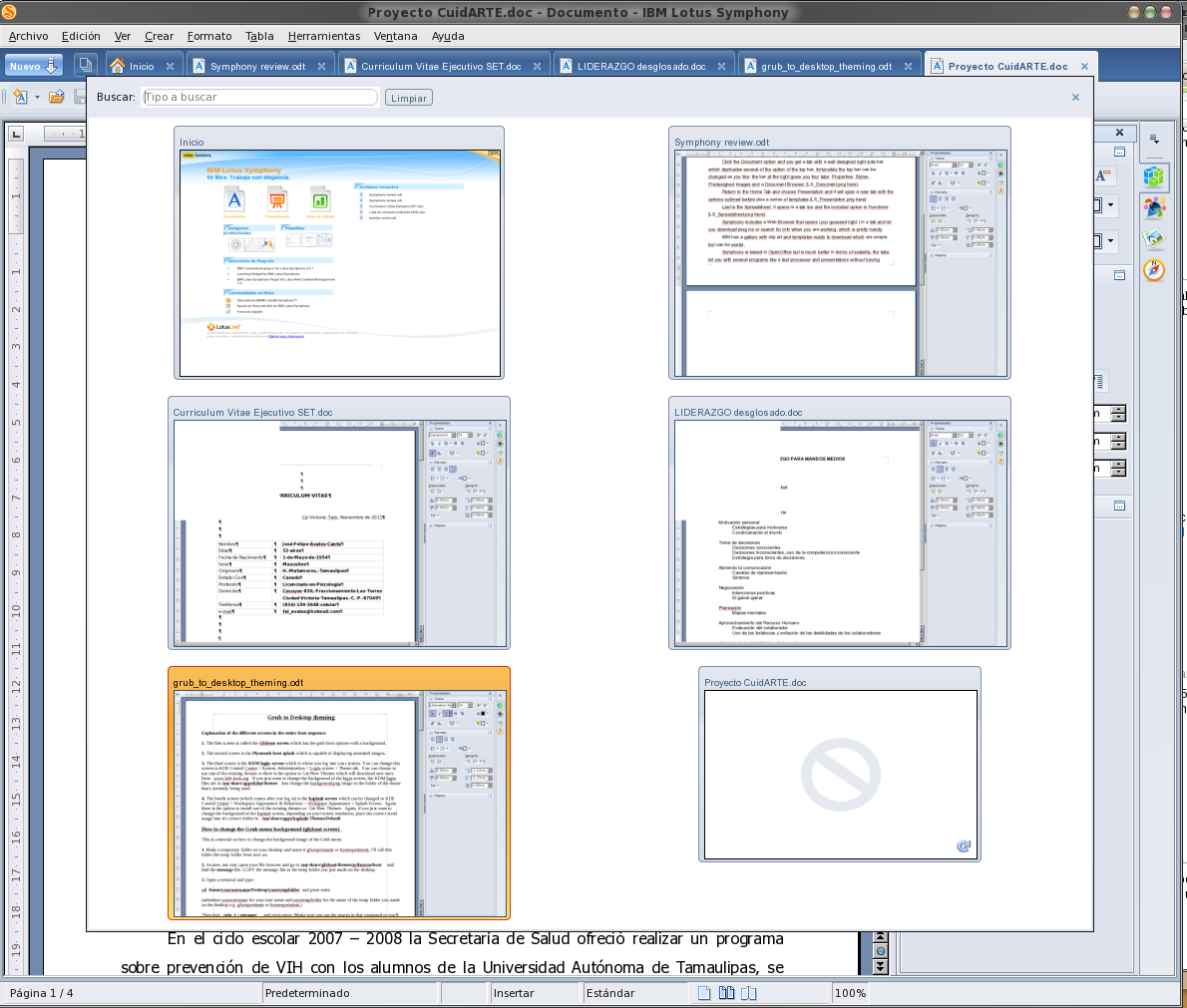This screenshot has height=1008, width=1187.
Task: Close the Symphony review.odt tab
Action: 322,67
